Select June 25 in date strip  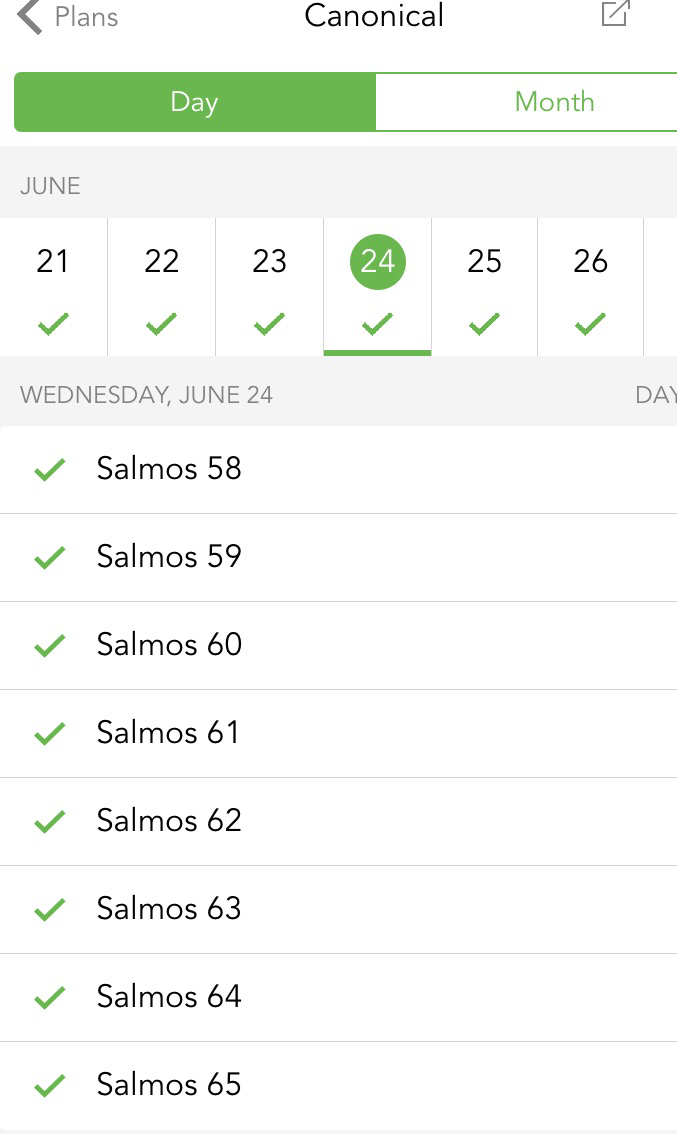tap(484, 262)
